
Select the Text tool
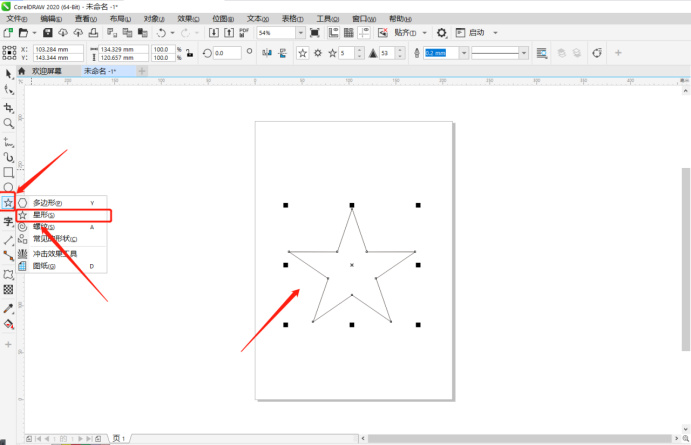(8, 221)
